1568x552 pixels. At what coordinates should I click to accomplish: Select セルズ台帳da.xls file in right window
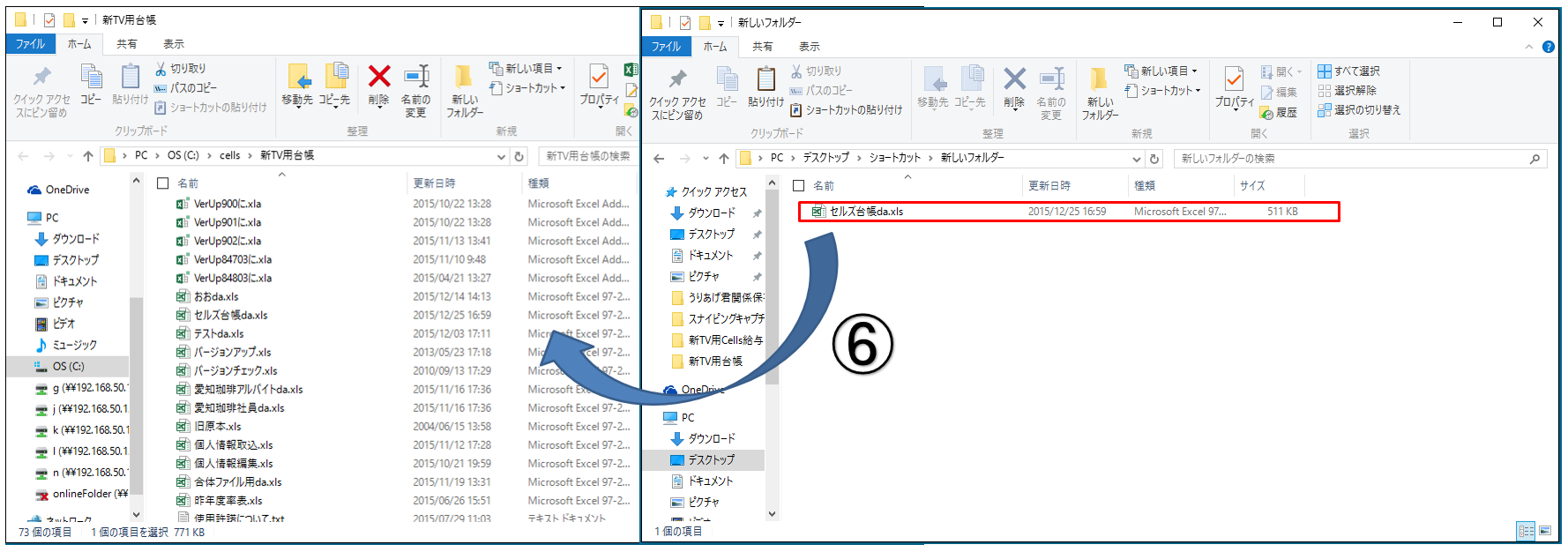[866, 212]
